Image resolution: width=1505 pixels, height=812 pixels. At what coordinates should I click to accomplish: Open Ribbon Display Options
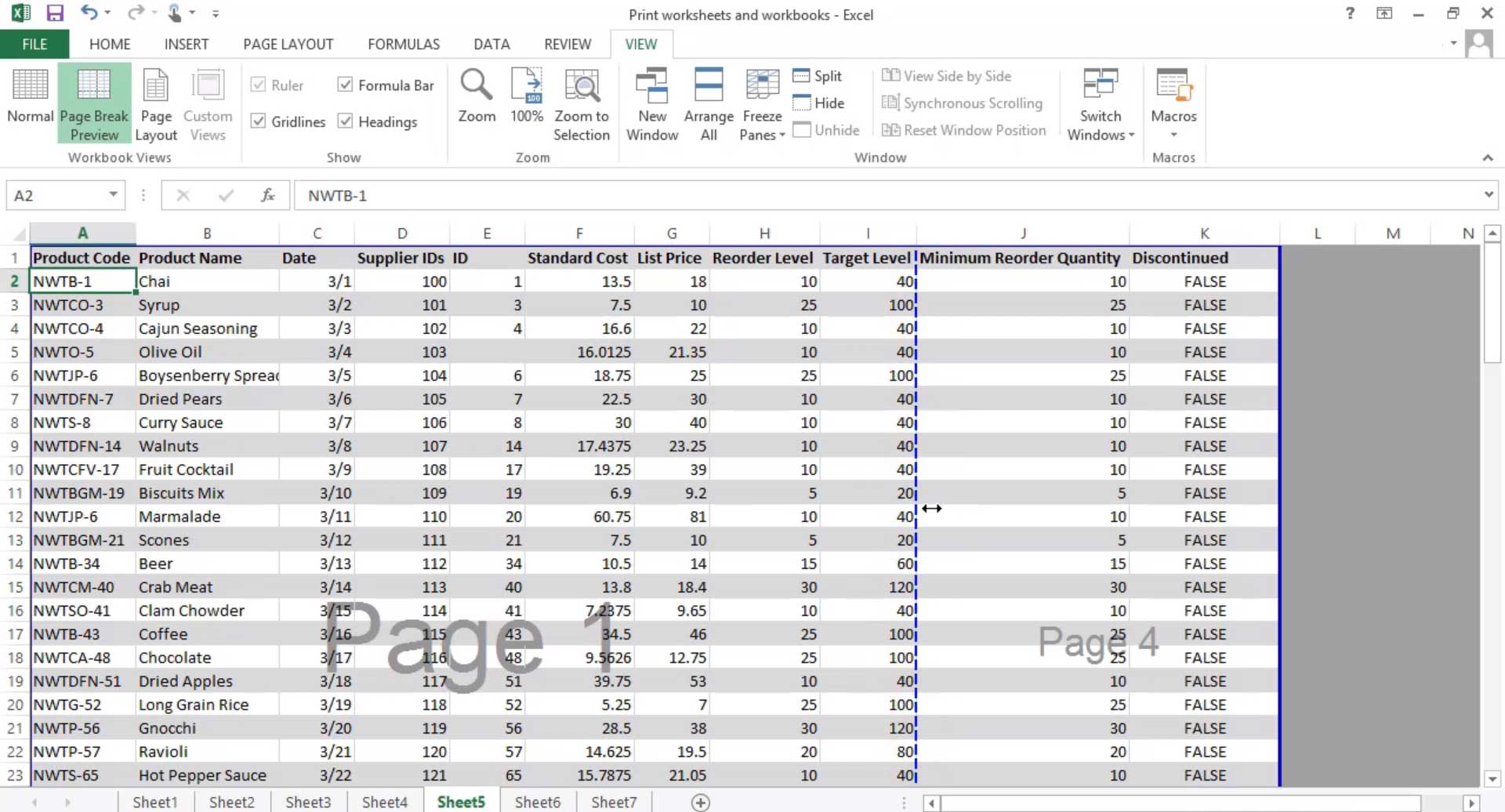click(x=1384, y=13)
